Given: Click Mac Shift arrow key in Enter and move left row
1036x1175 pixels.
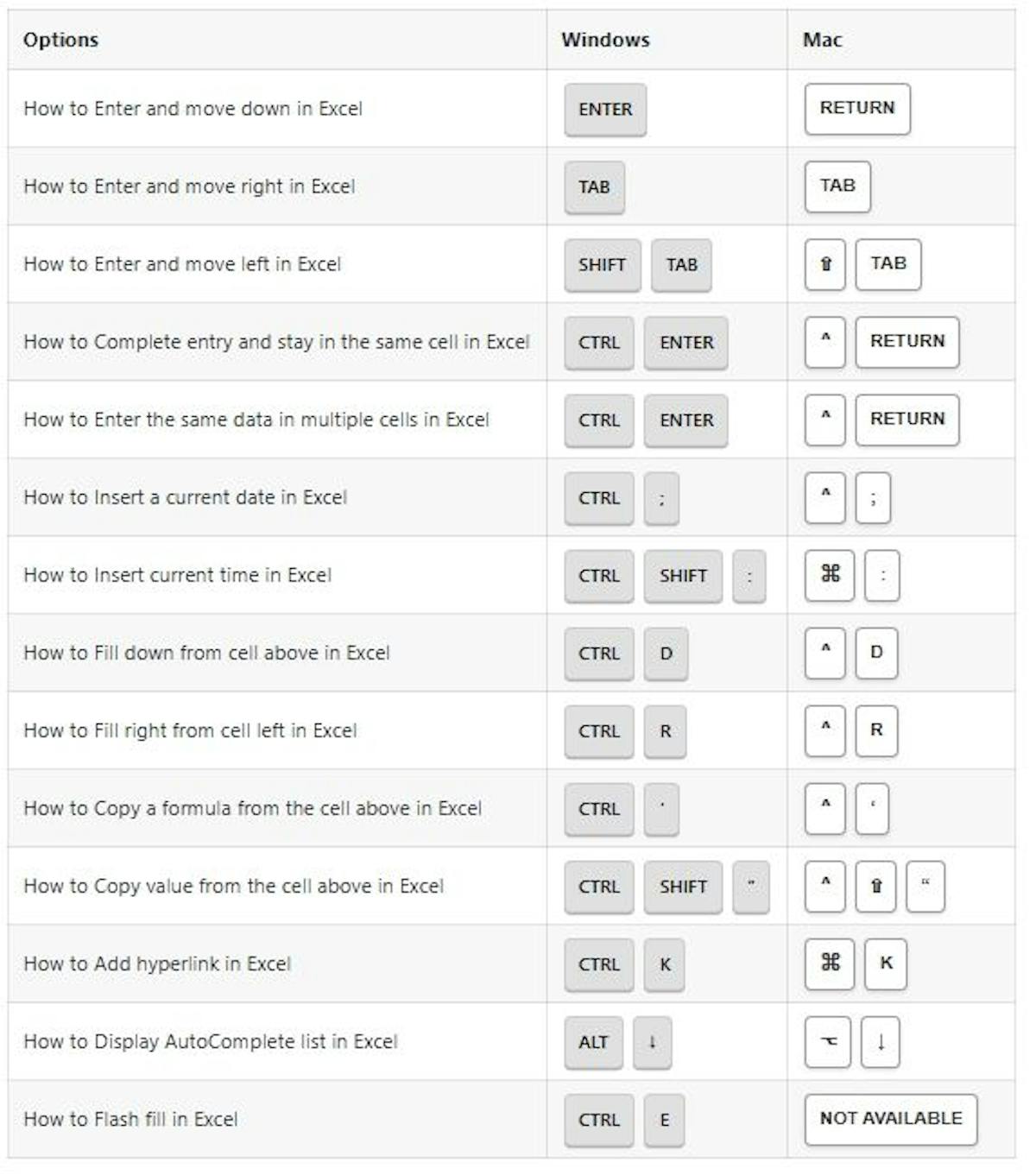Looking at the screenshot, I should point(825,264).
